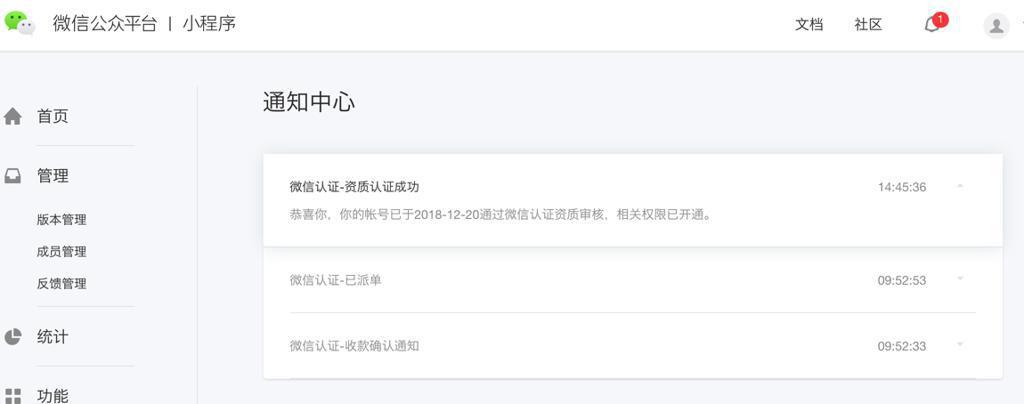The width and height of the screenshot is (1024, 404).
Task: Expand the 微信认证-已派单 notification arrow
Action: [x=960, y=279]
